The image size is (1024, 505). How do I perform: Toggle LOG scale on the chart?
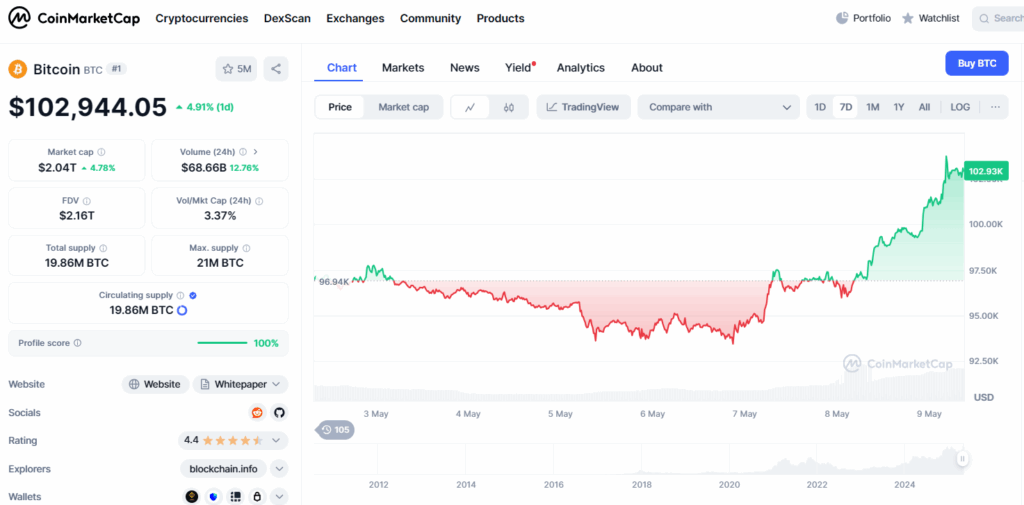point(960,107)
